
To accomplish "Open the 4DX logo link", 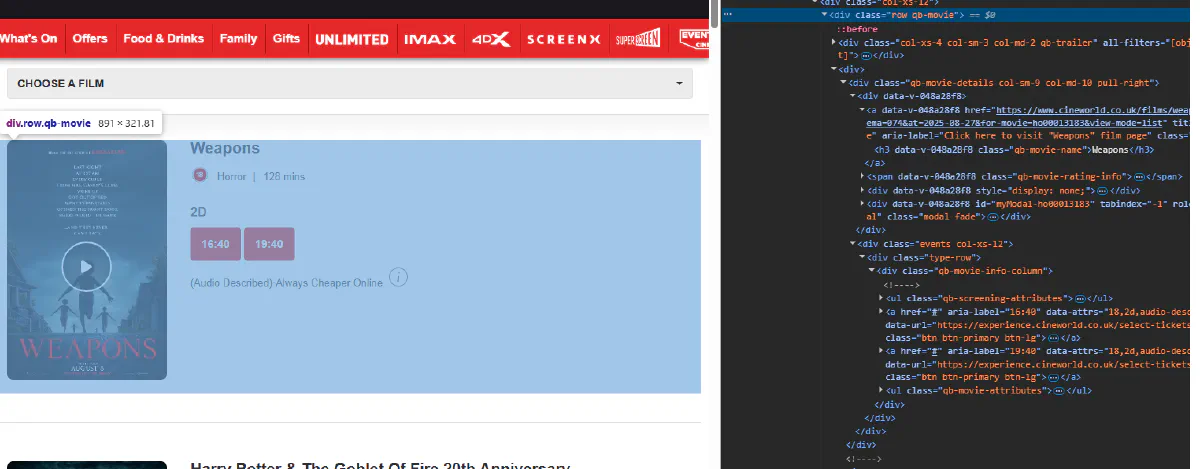I will pos(491,40).
